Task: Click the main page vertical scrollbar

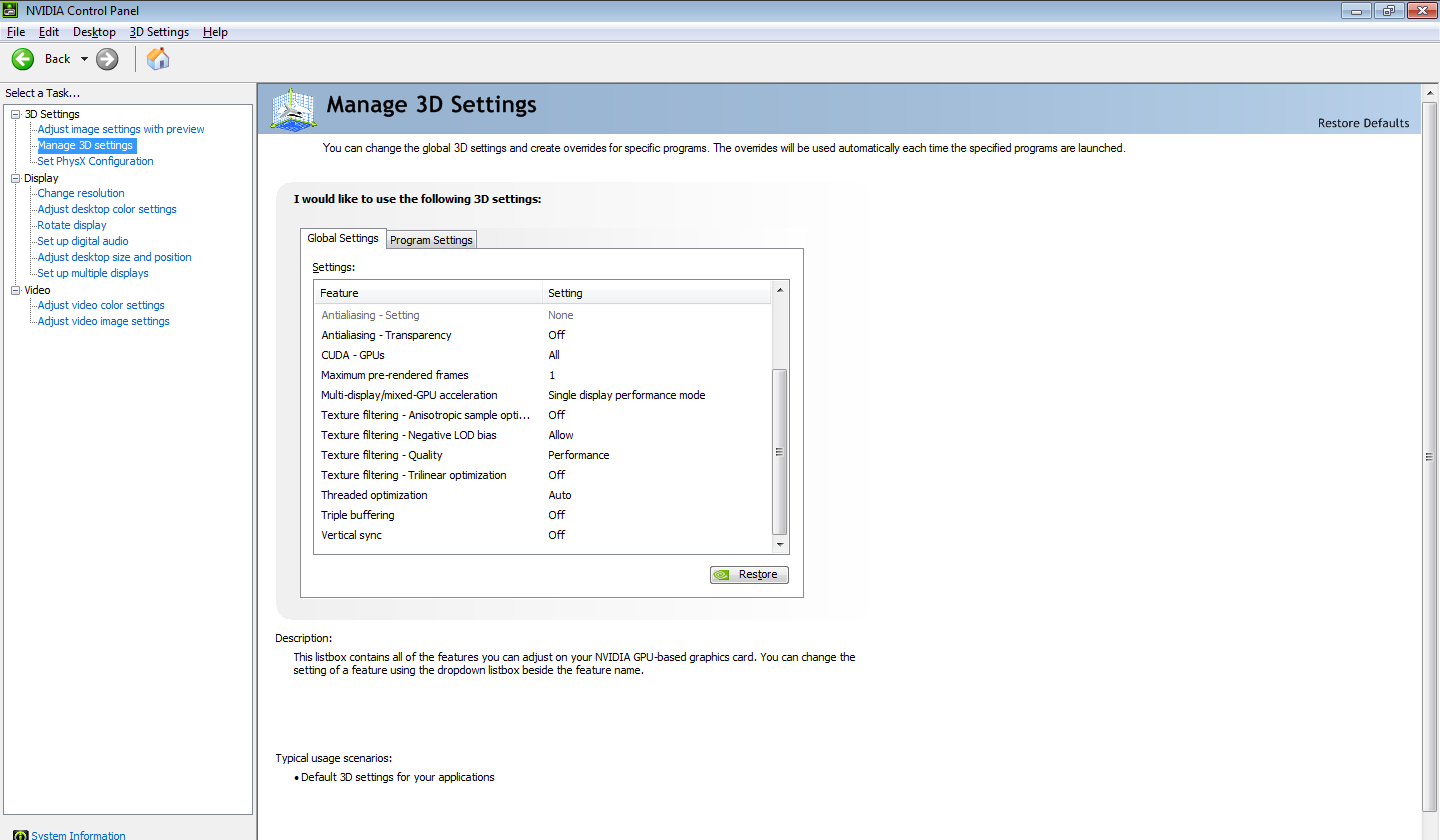Action: pos(1430,456)
